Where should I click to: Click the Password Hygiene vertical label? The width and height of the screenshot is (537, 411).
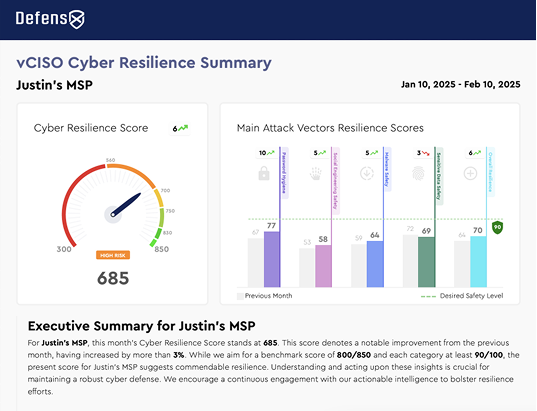click(x=284, y=173)
